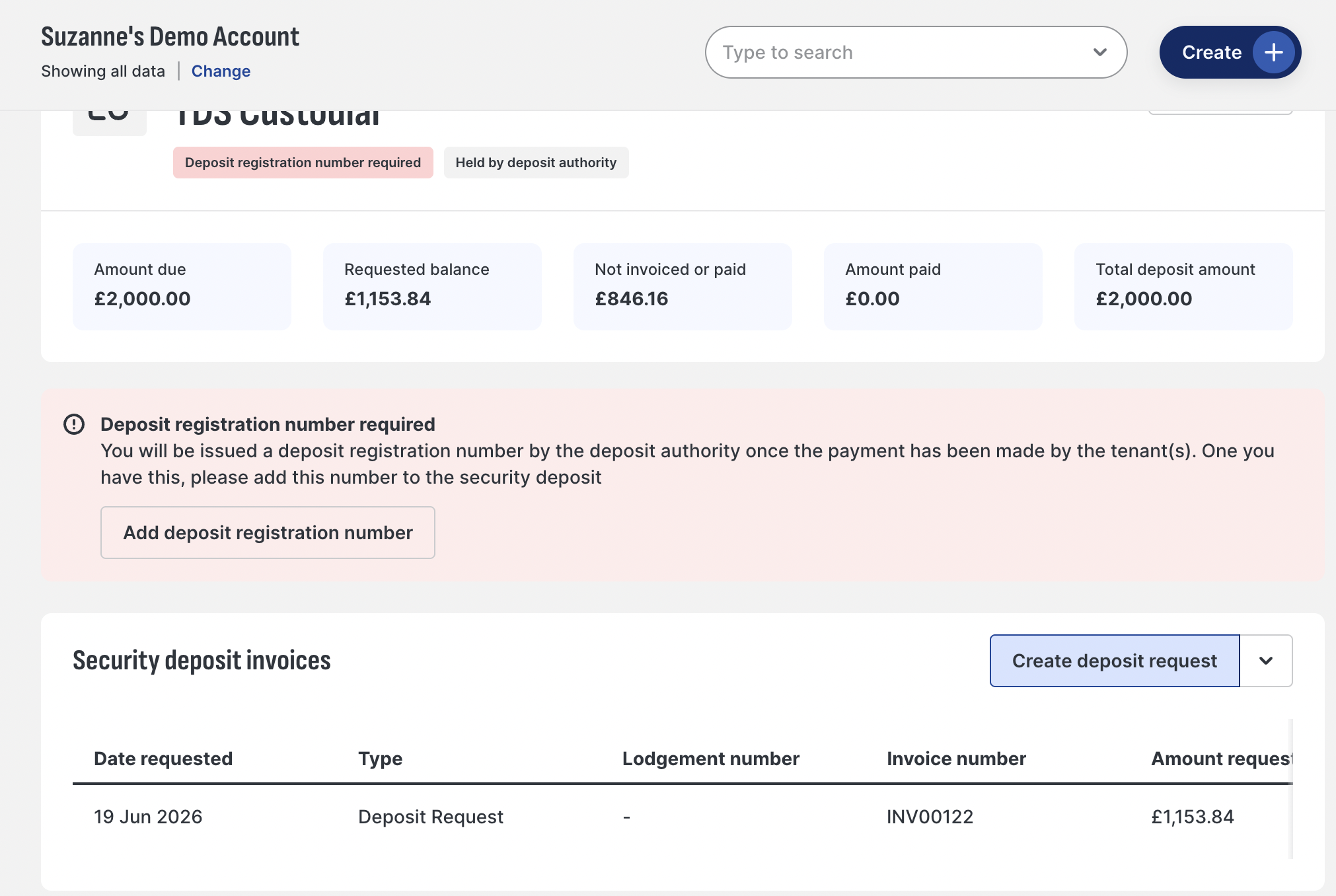Click the Type column header

pos(380,759)
